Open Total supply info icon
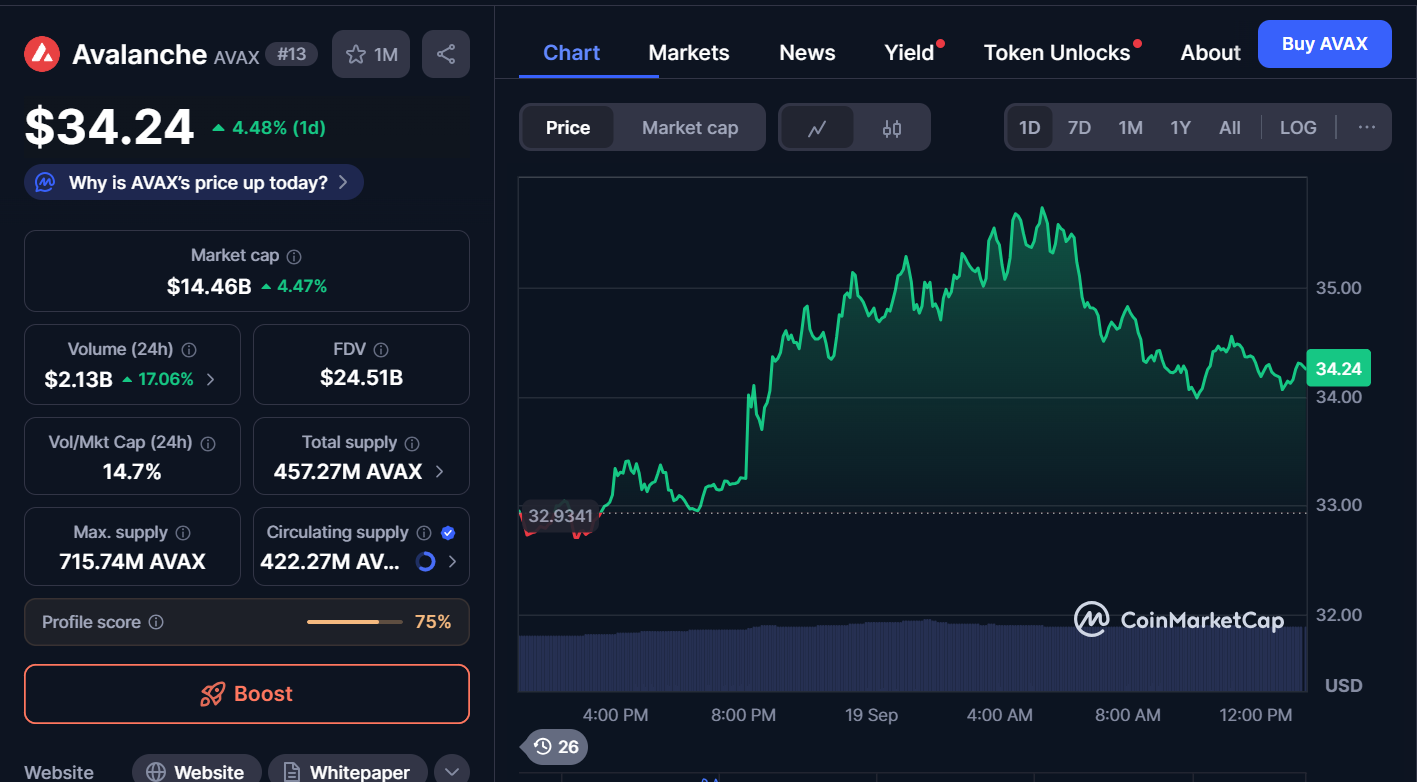This screenshot has width=1417, height=782. pos(412,443)
